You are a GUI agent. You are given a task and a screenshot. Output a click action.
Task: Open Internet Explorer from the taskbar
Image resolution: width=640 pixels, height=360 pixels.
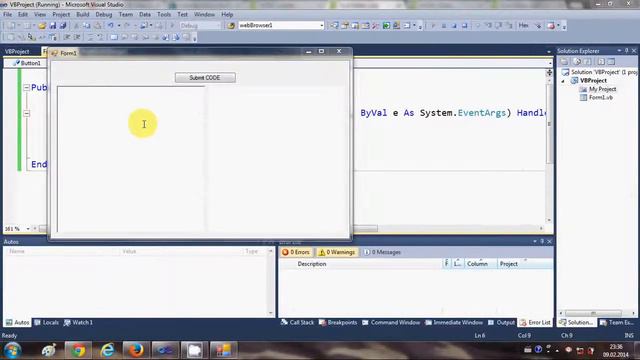click(107, 350)
